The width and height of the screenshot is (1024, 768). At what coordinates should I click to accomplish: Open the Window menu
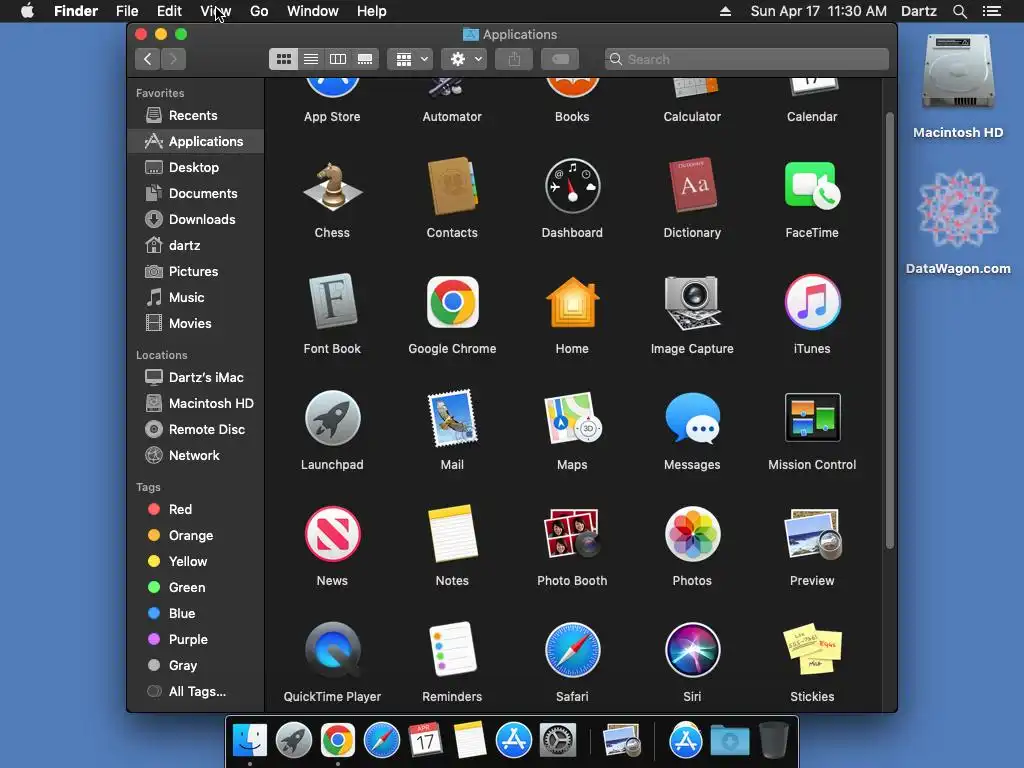pyautogui.click(x=313, y=11)
